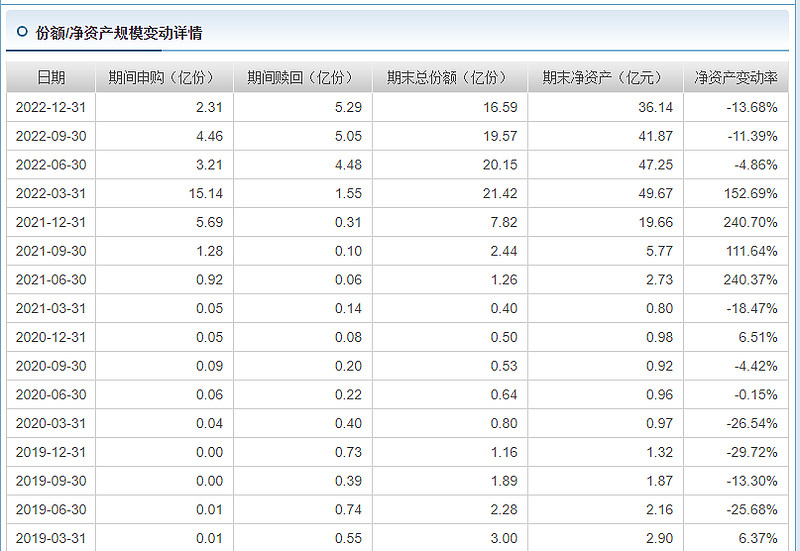The height and width of the screenshot is (551, 800).
Task: Click the date cell 2022-06-30
Action: click(x=51, y=165)
